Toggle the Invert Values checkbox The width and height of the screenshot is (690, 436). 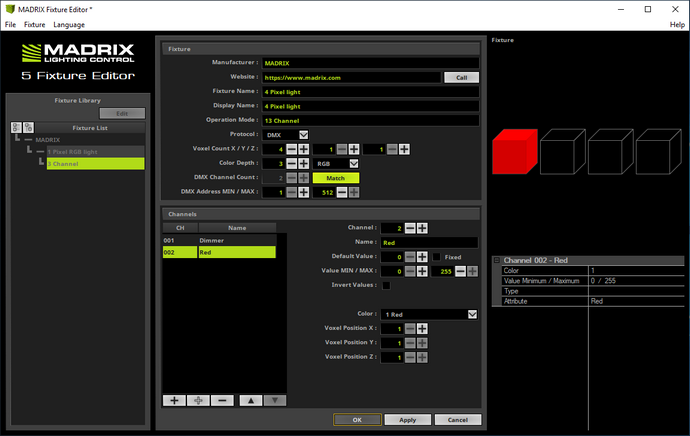click(386, 286)
